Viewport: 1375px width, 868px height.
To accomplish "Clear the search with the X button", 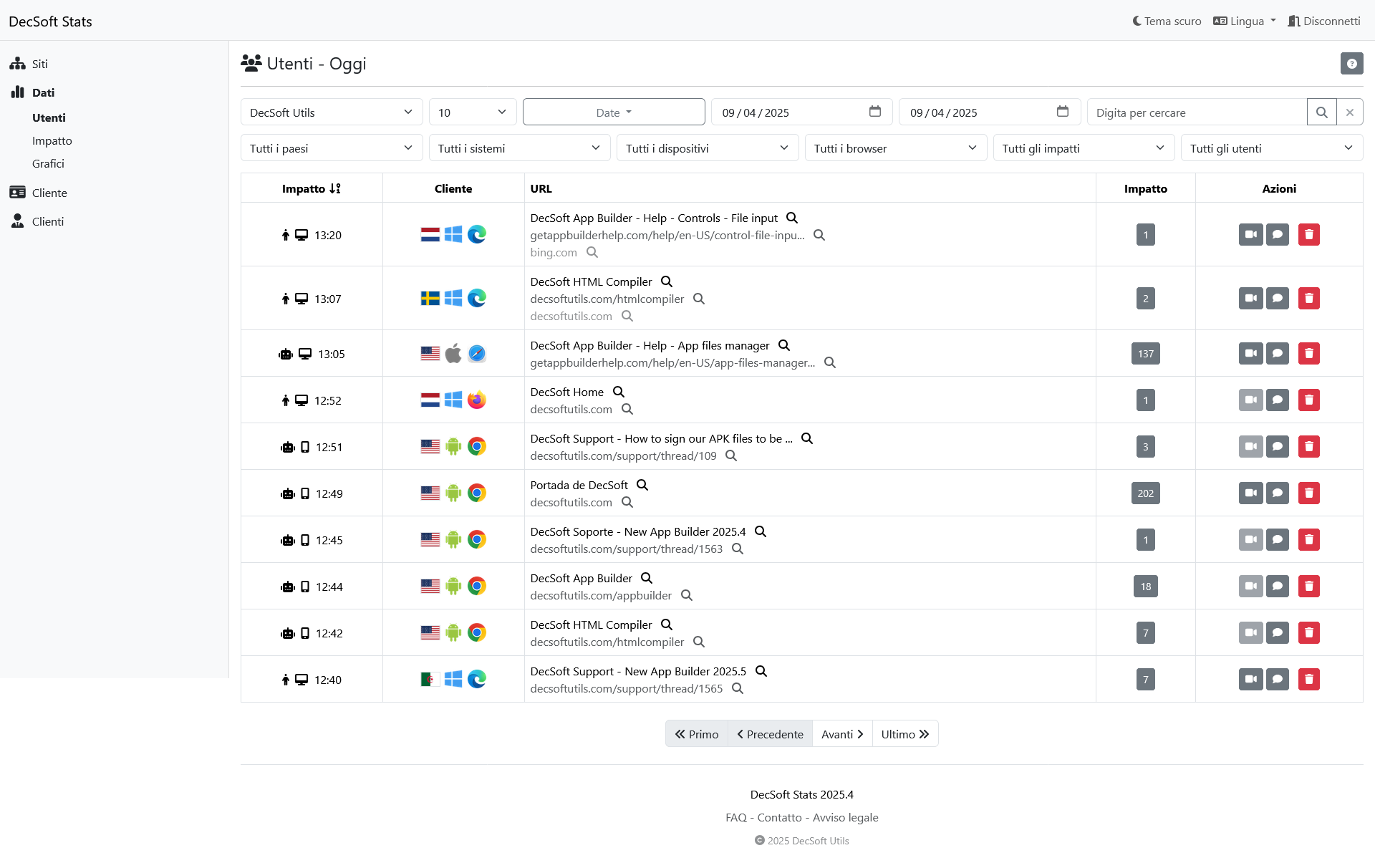I will coord(1349,112).
